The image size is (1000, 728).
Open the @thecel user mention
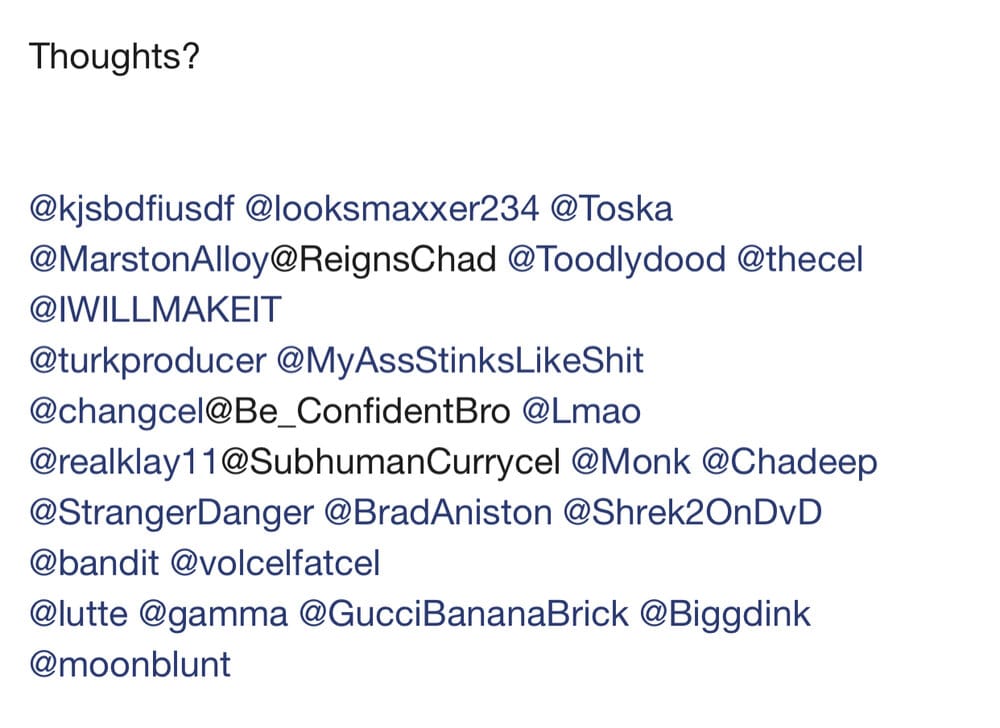pyautogui.click(x=800, y=259)
